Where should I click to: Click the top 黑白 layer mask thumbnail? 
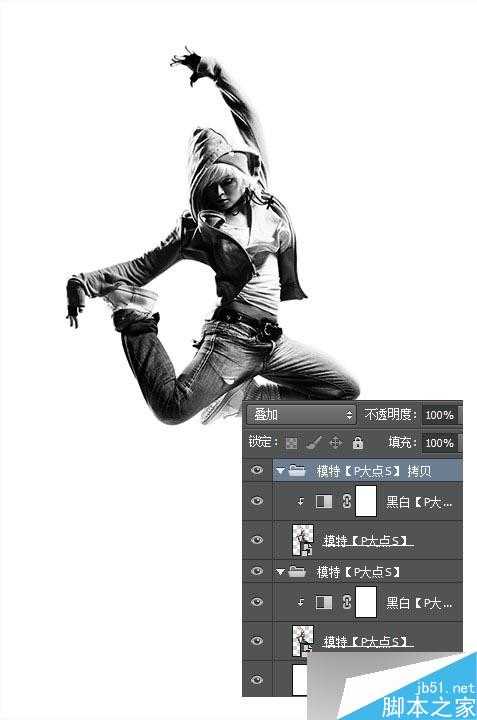click(x=366, y=501)
